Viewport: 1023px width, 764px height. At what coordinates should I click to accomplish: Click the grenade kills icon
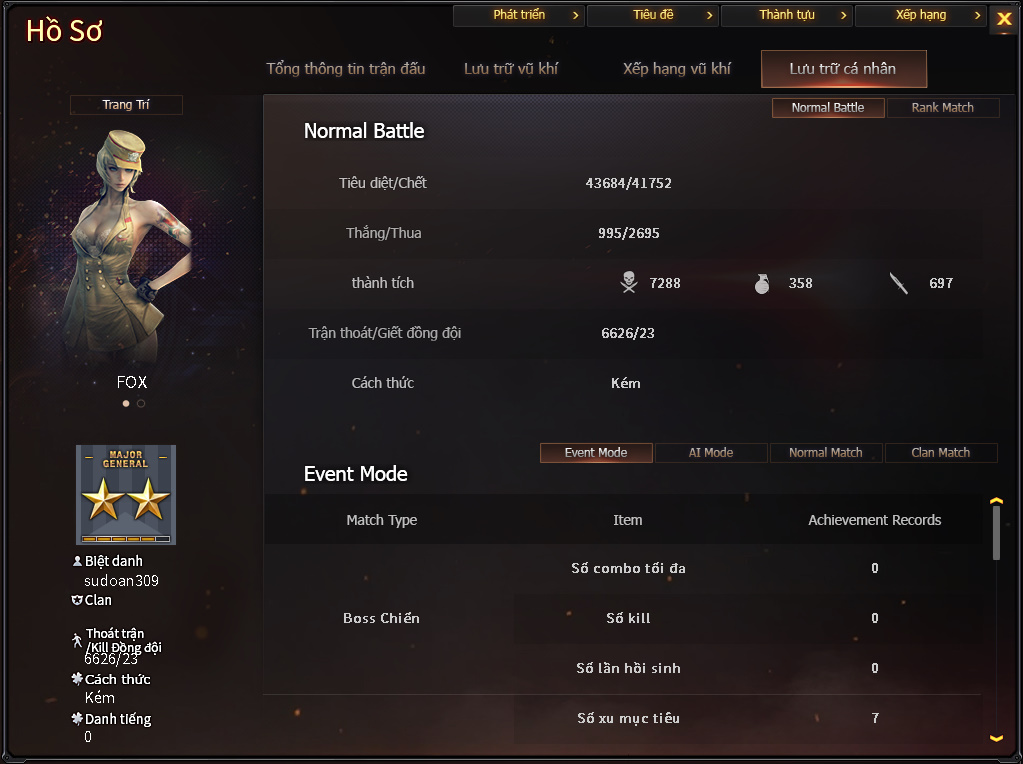(761, 283)
